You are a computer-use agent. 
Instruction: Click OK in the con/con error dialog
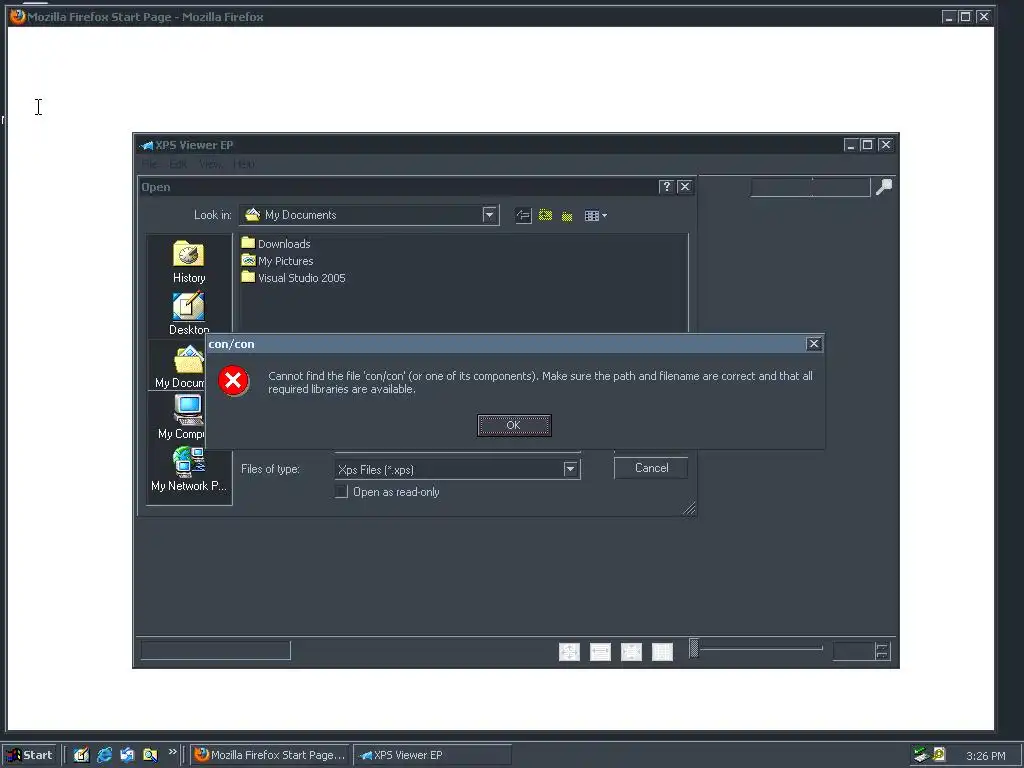[514, 425]
